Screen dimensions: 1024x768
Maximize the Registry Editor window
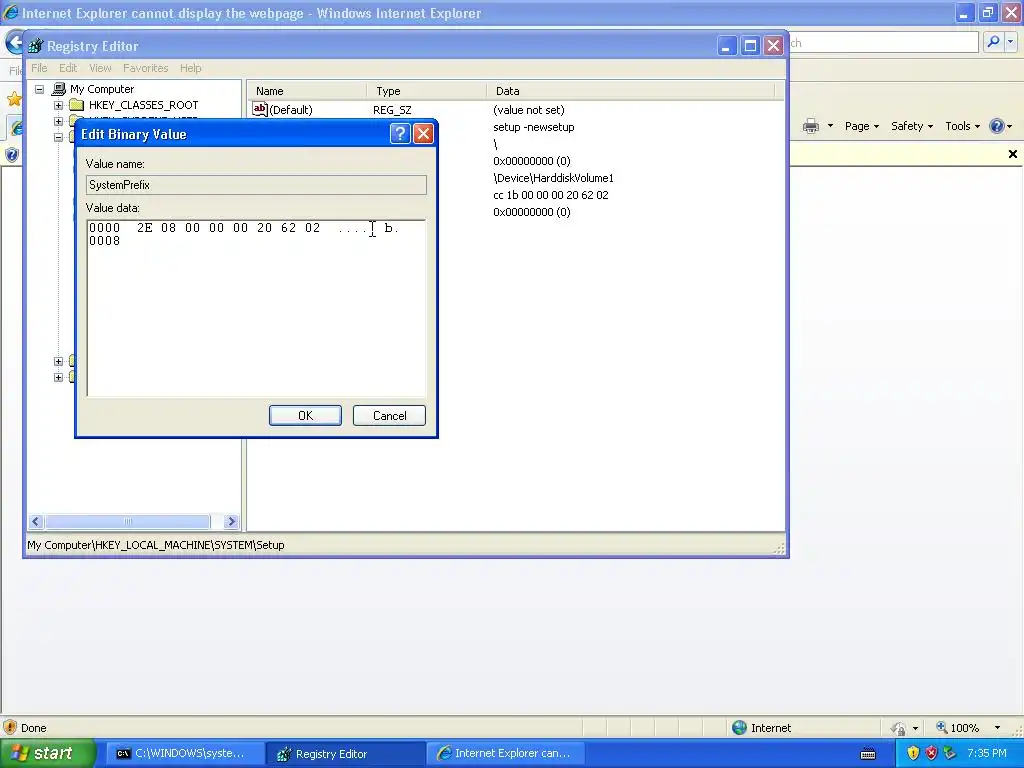click(x=750, y=46)
